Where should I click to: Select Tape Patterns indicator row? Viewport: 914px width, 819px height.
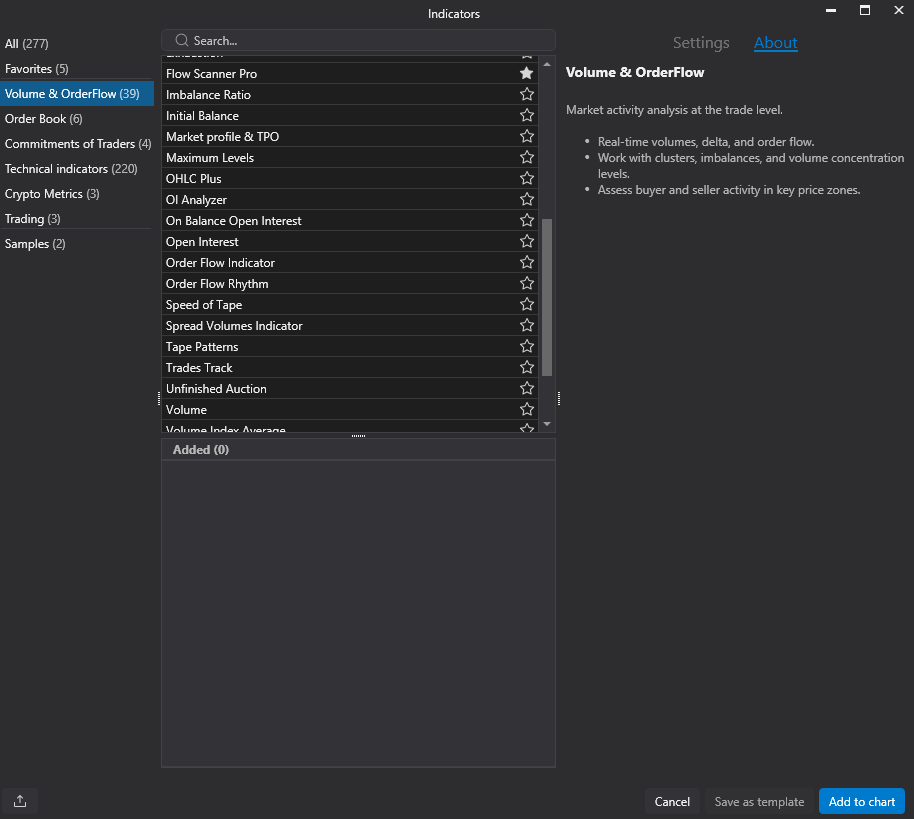[350, 346]
